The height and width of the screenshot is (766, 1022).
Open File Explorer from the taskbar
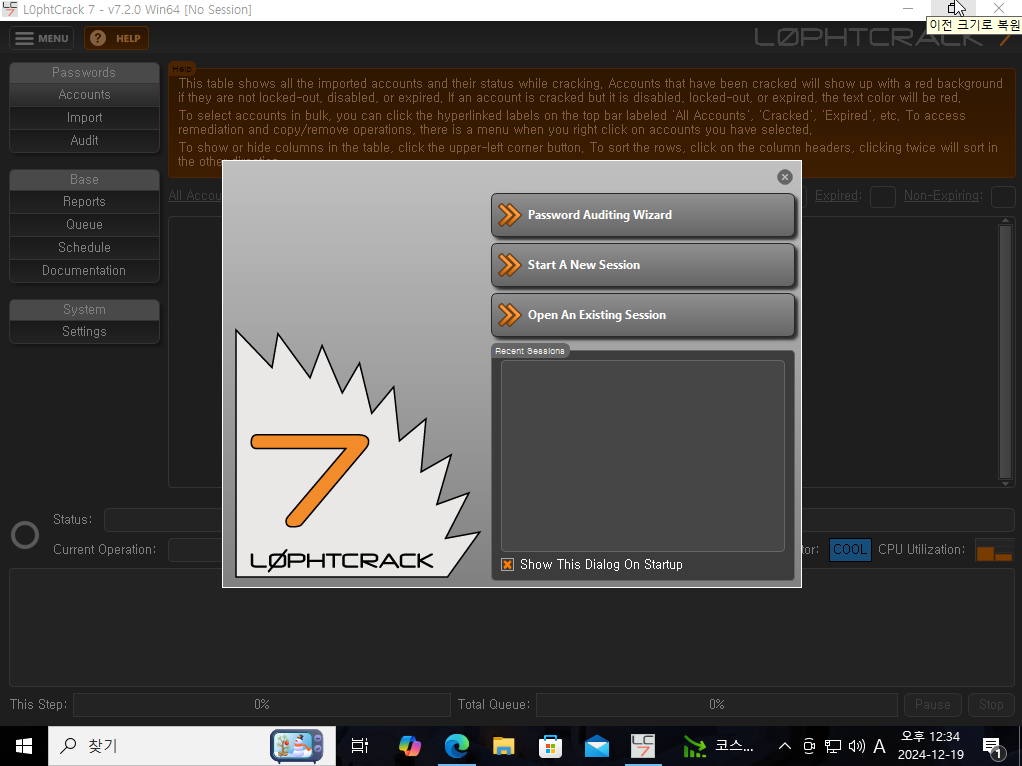504,746
